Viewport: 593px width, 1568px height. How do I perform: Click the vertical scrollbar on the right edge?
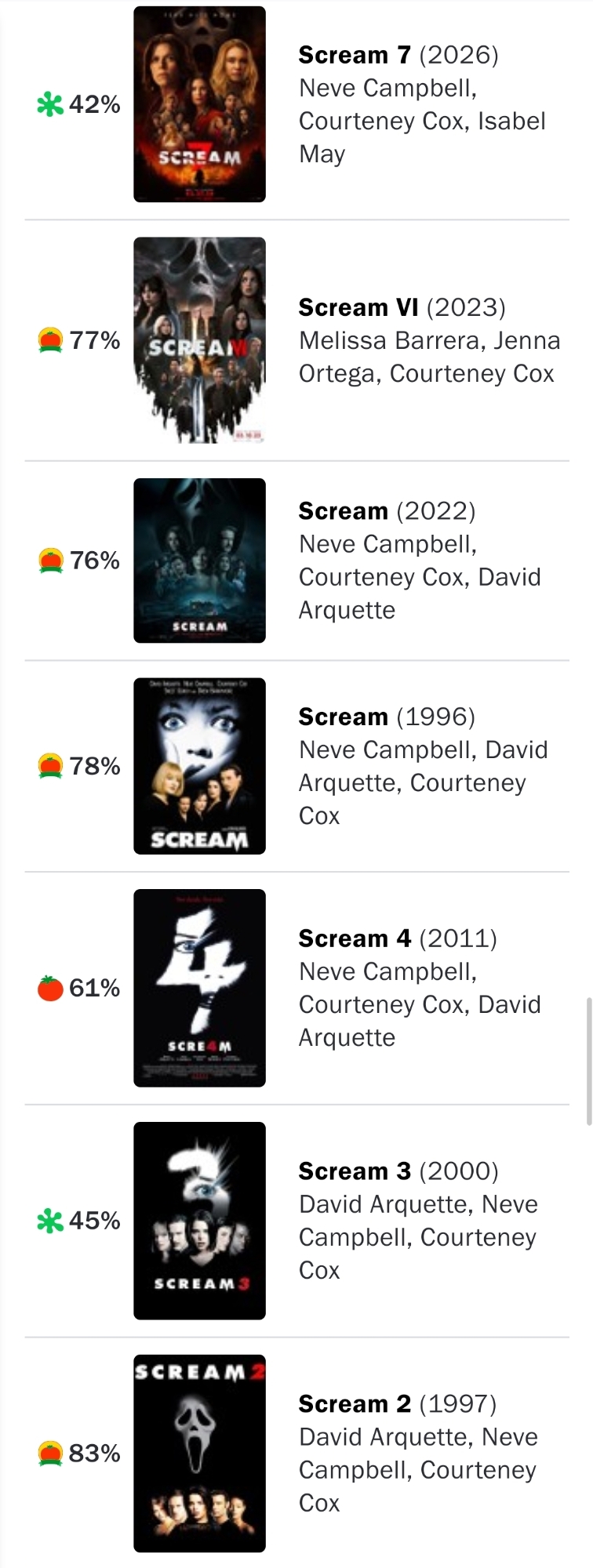[x=588, y=1061]
